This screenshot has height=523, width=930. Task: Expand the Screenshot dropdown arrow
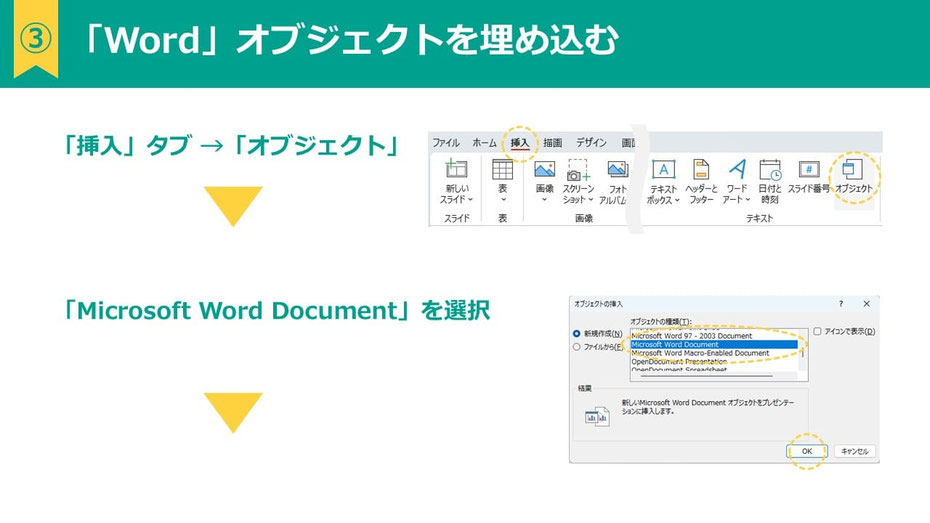(x=591, y=200)
